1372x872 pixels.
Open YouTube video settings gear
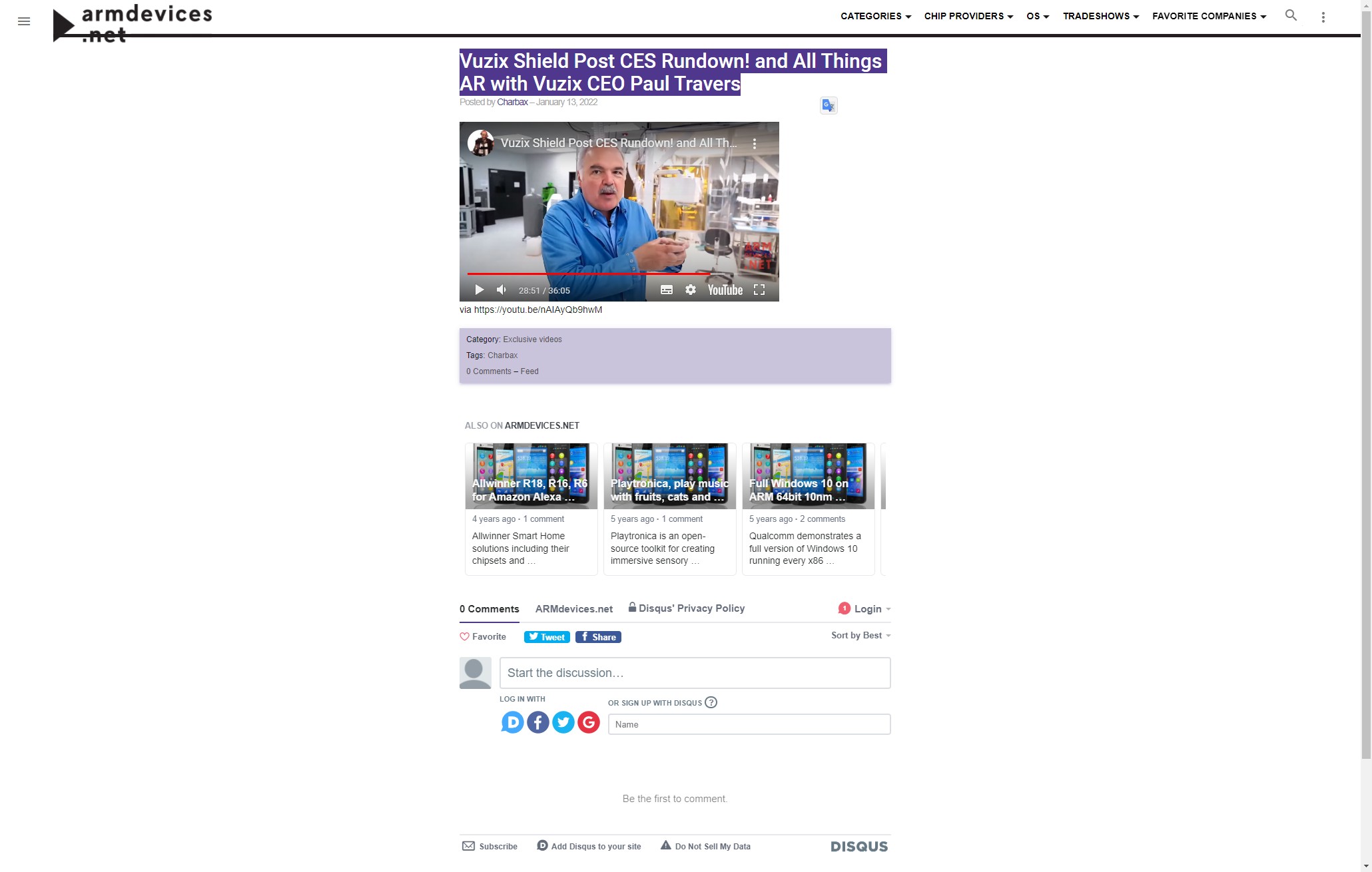(x=691, y=290)
